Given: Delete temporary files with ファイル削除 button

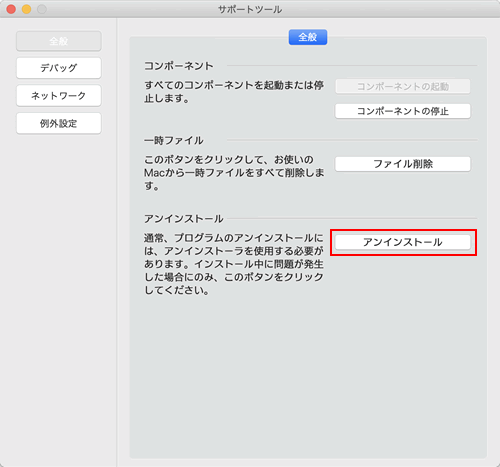Looking at the screenshot, I should [x=403, y=164].
